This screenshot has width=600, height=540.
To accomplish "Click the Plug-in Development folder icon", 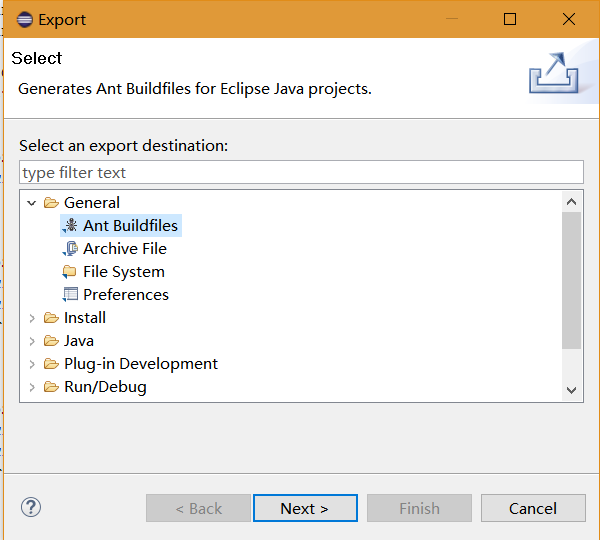I will coord(51,364).
